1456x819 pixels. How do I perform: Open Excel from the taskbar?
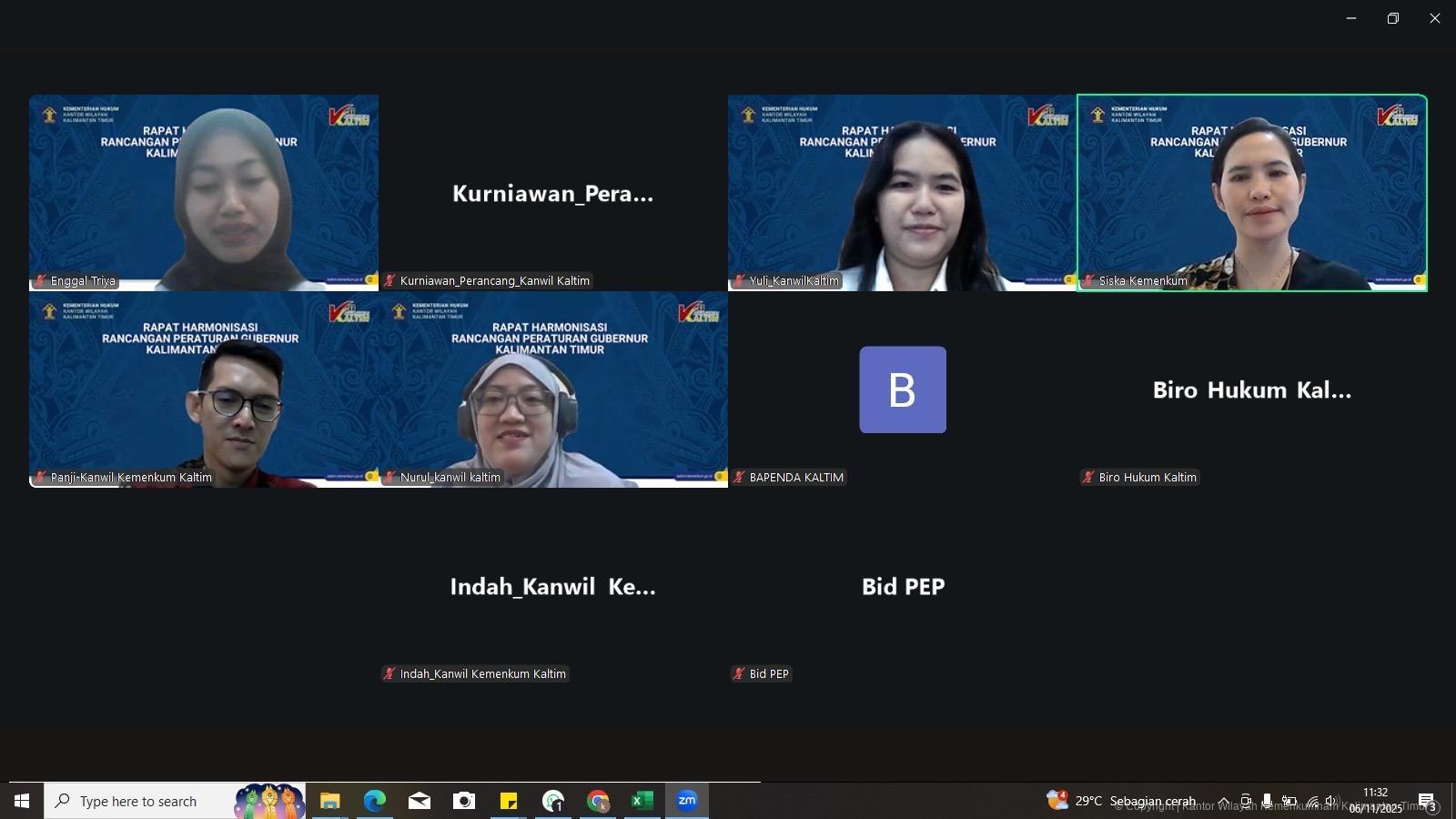[x=642, y=801]
